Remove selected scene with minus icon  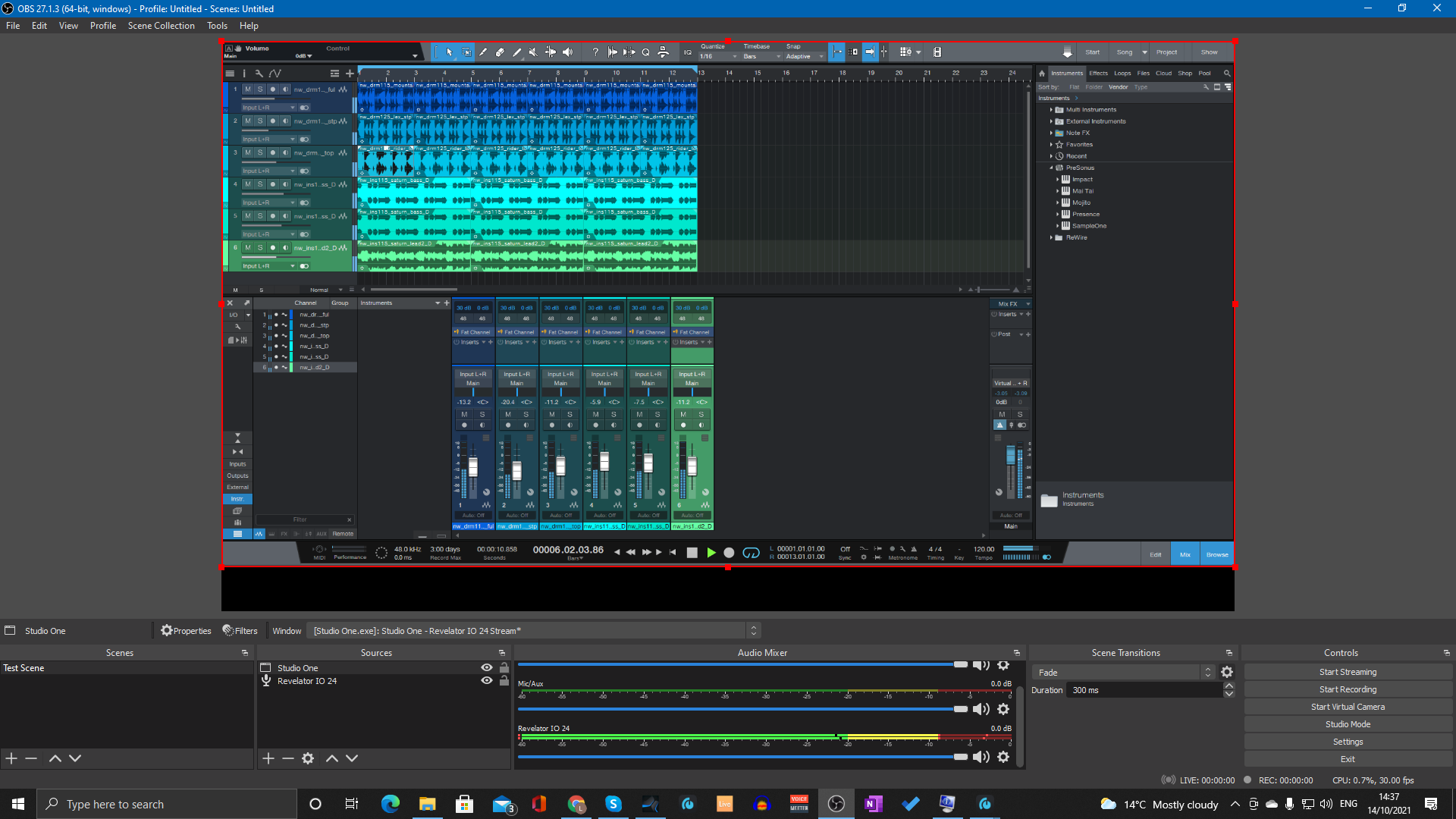[31, 758]
